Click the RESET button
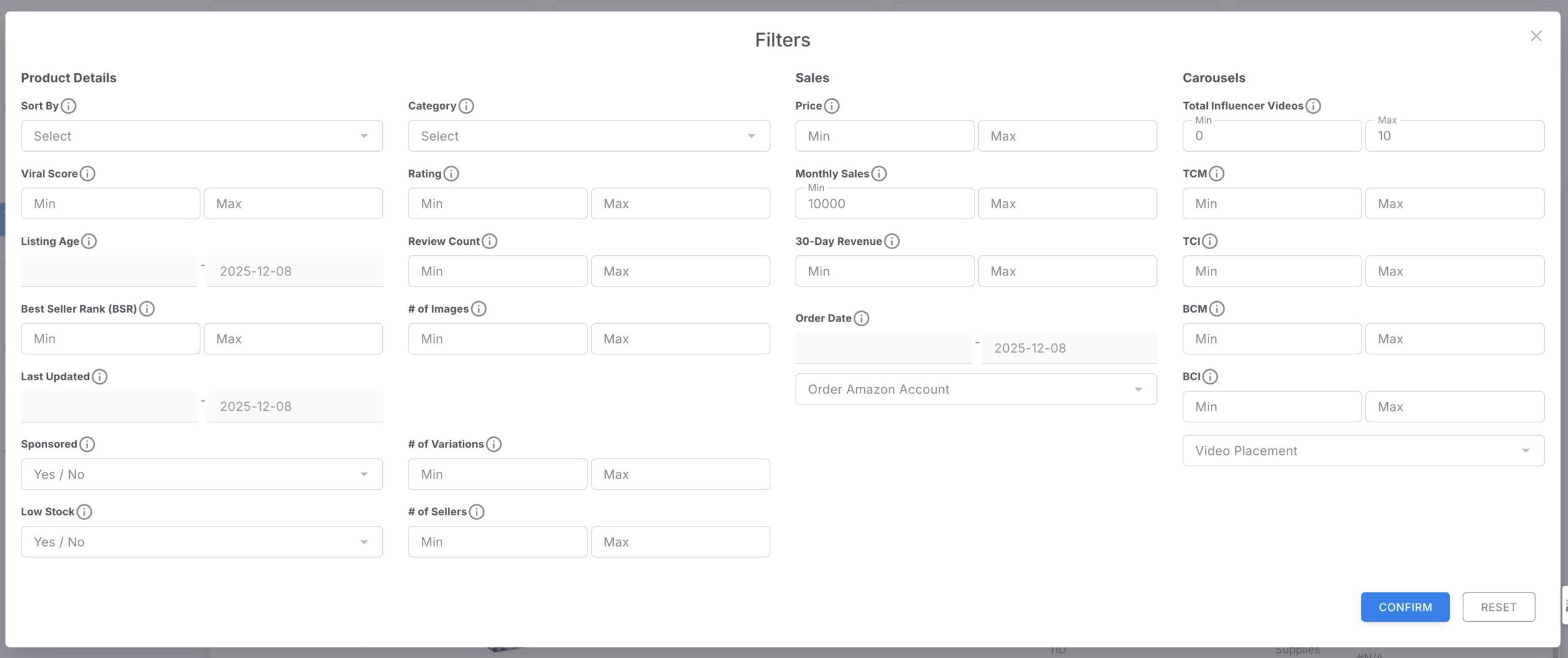 [x=1499, y=607]
